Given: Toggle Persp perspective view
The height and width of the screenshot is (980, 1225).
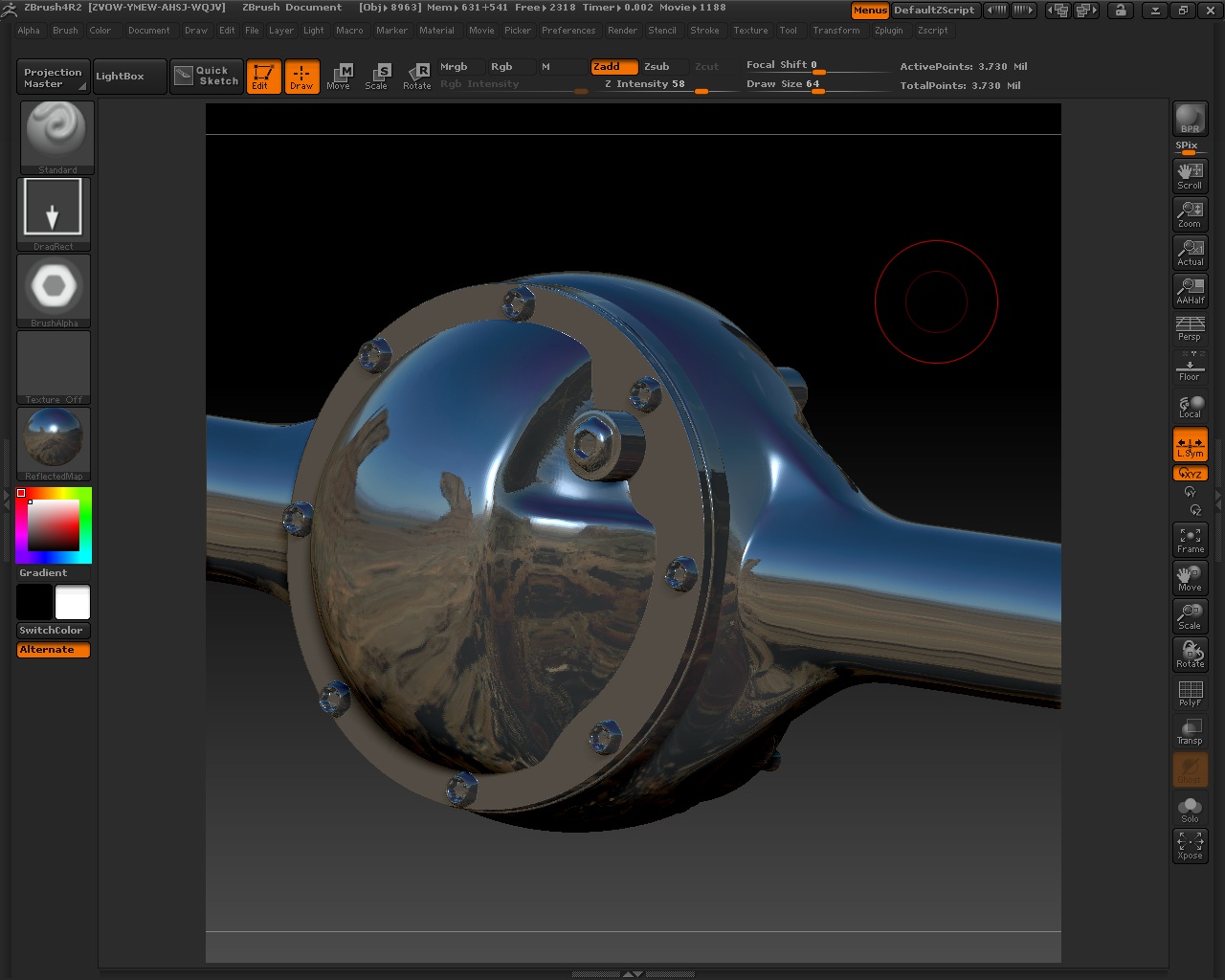Looking at the screenshot, I should click(1190, 328).
